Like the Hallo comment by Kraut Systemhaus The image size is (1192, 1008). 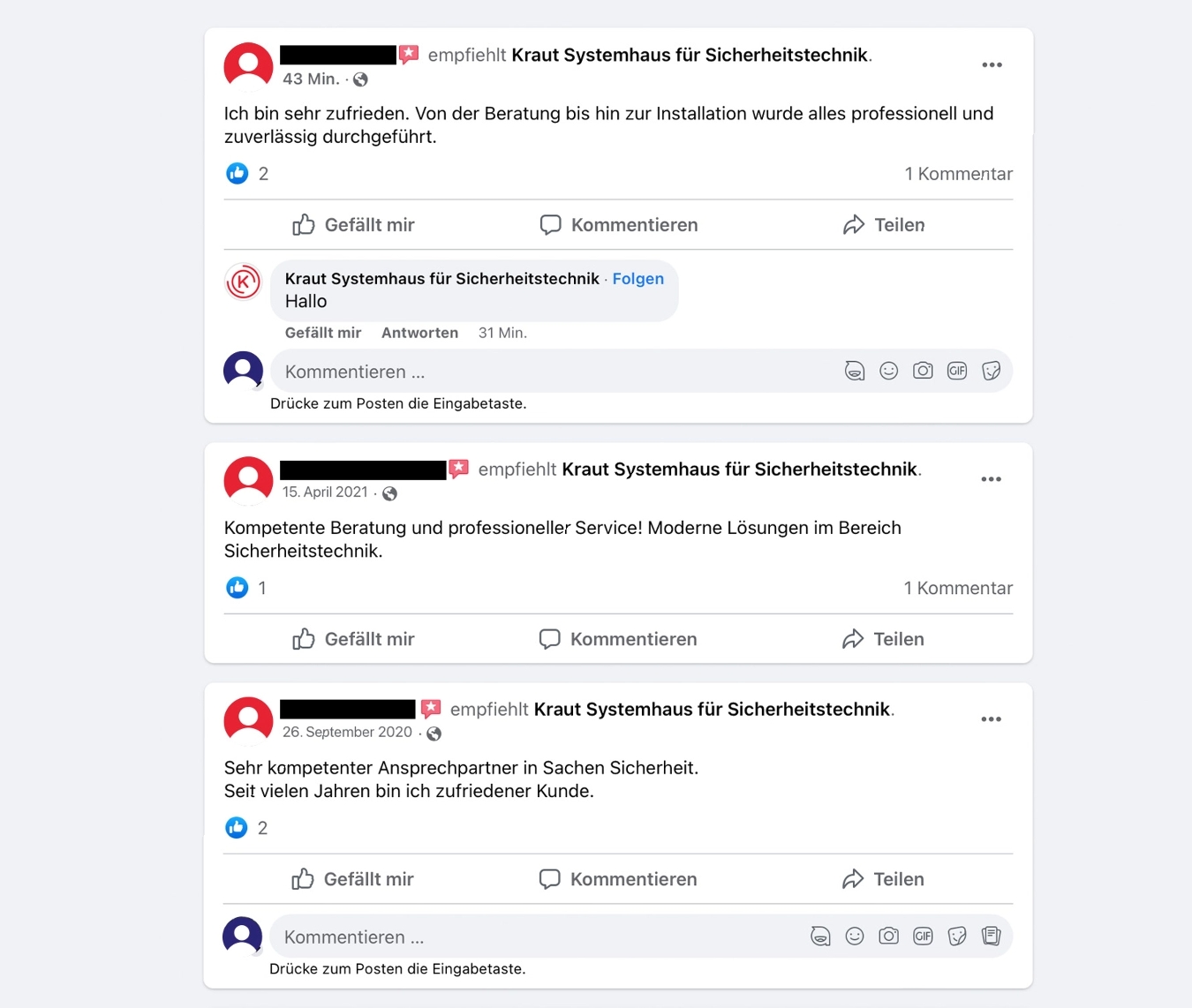pyautogui.click(x=323, y=333)
